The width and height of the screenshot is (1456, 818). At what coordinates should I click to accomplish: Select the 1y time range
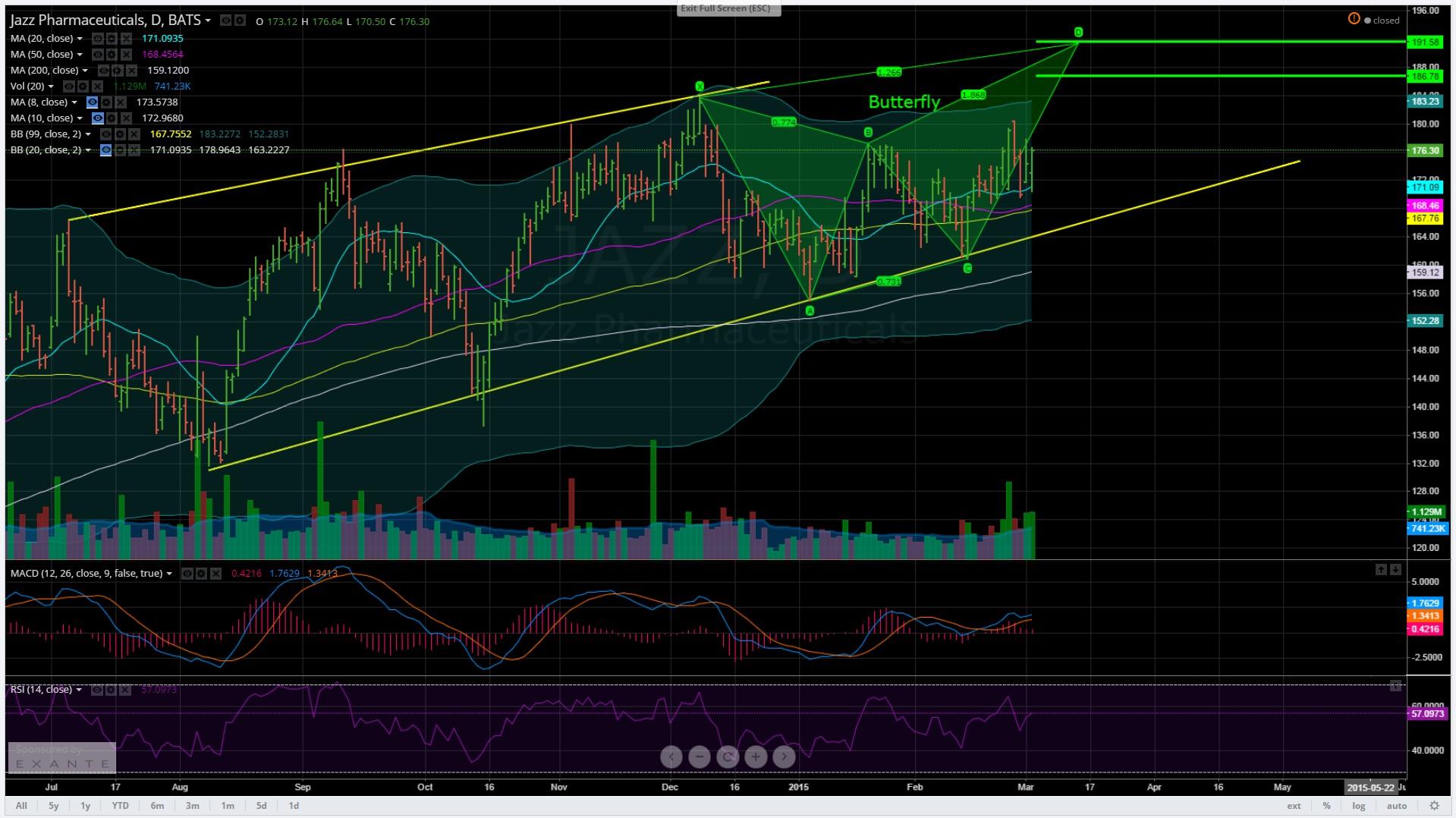pyautogui.click(x=85, y=806)
